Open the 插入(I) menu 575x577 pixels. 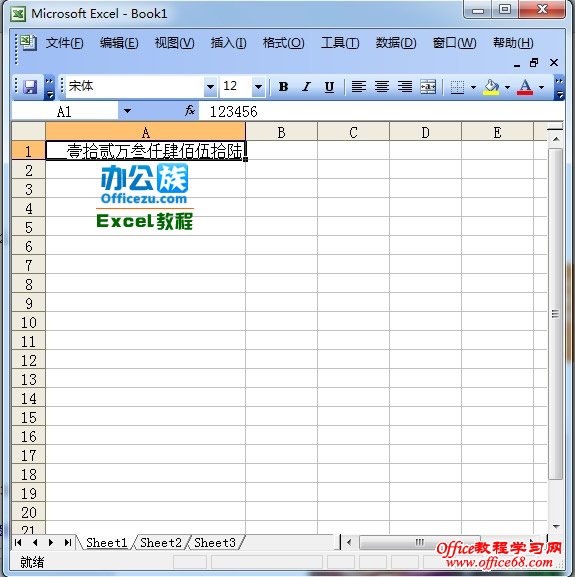228,43
